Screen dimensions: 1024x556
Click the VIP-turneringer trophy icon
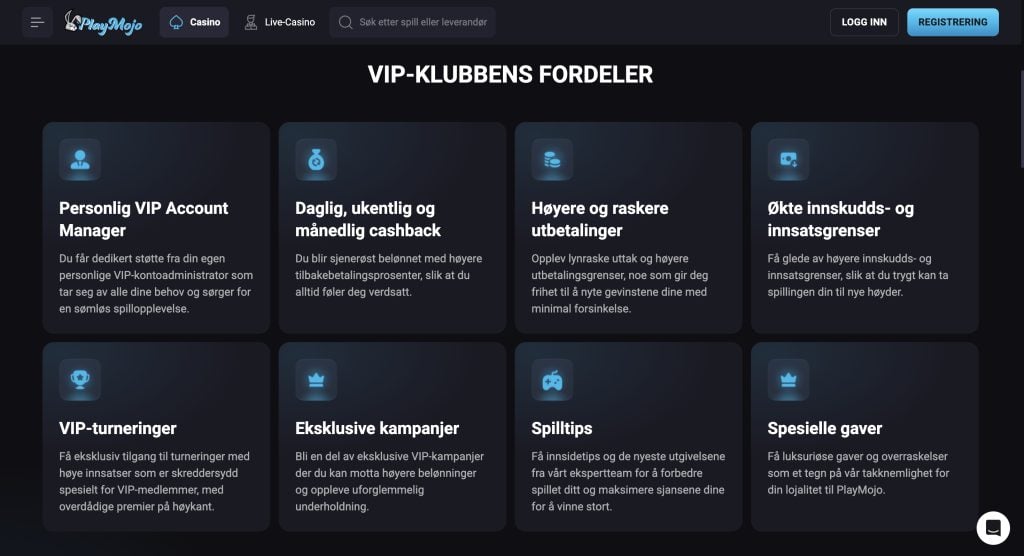[80, 379]
